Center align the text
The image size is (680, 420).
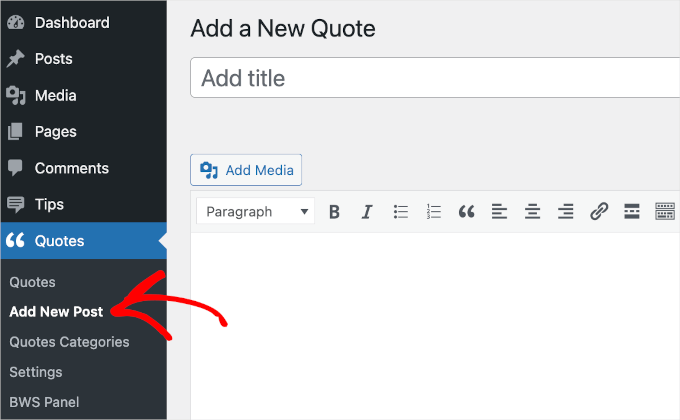coord(532,211)
